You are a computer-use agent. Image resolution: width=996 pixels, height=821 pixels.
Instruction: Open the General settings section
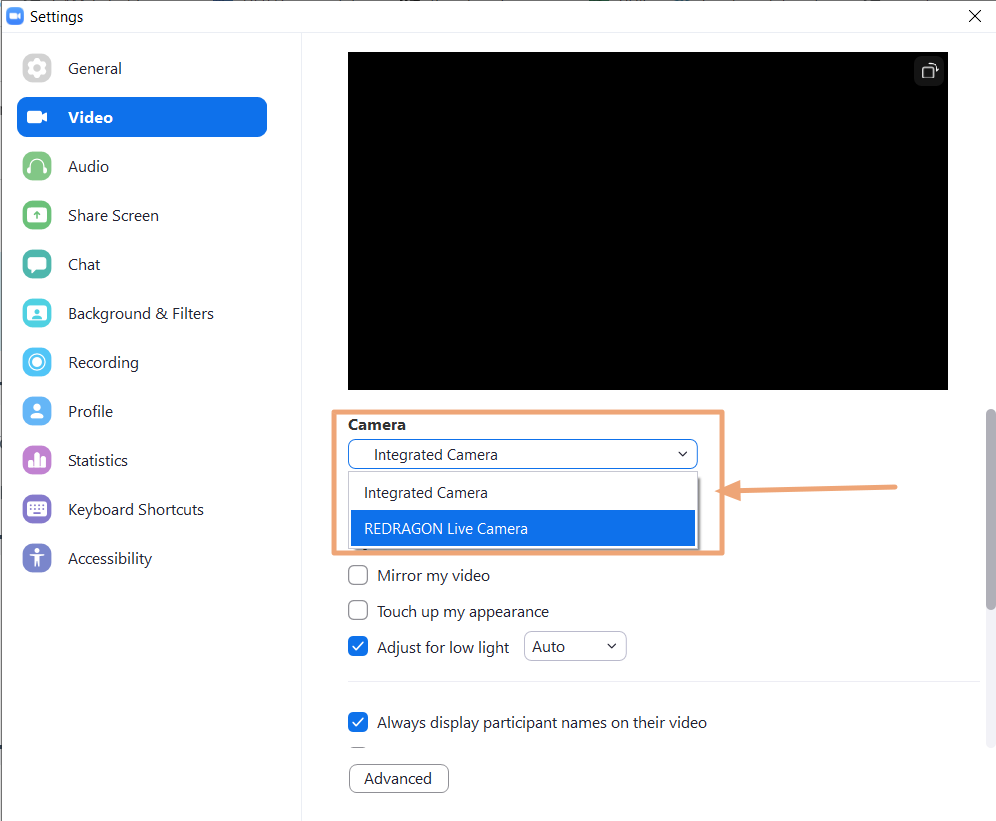point(95,68)
